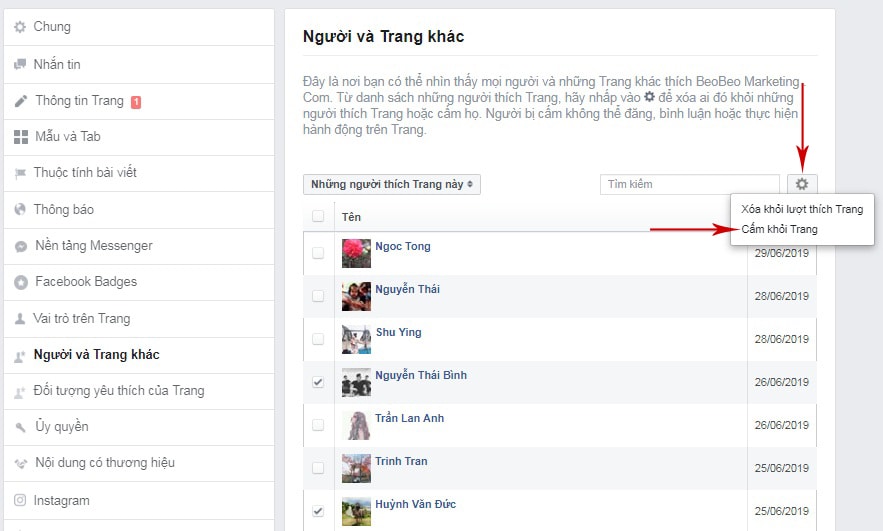Choose Cấm khỏi Trang from the menu
This screenshot has height=531, width=883.
tap(780, 229)
